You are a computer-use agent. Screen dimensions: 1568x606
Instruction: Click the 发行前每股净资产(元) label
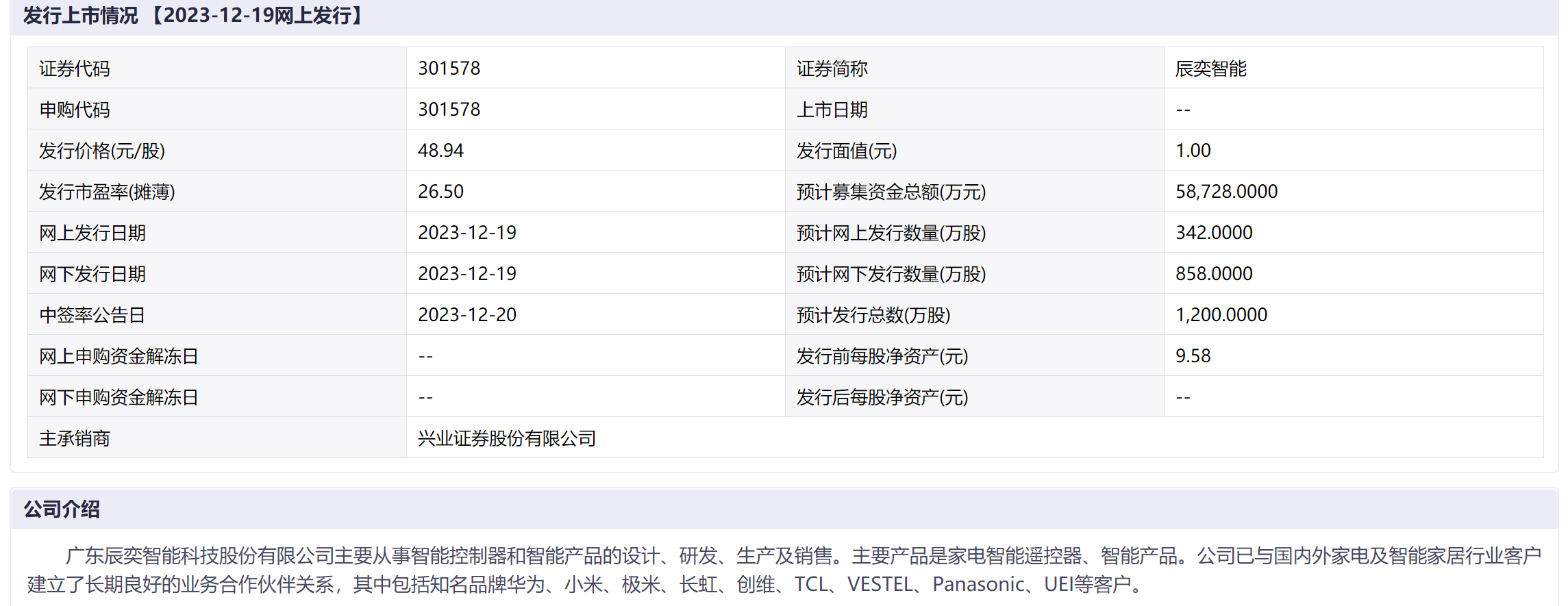pyautogui.click(x=882, y=356)
